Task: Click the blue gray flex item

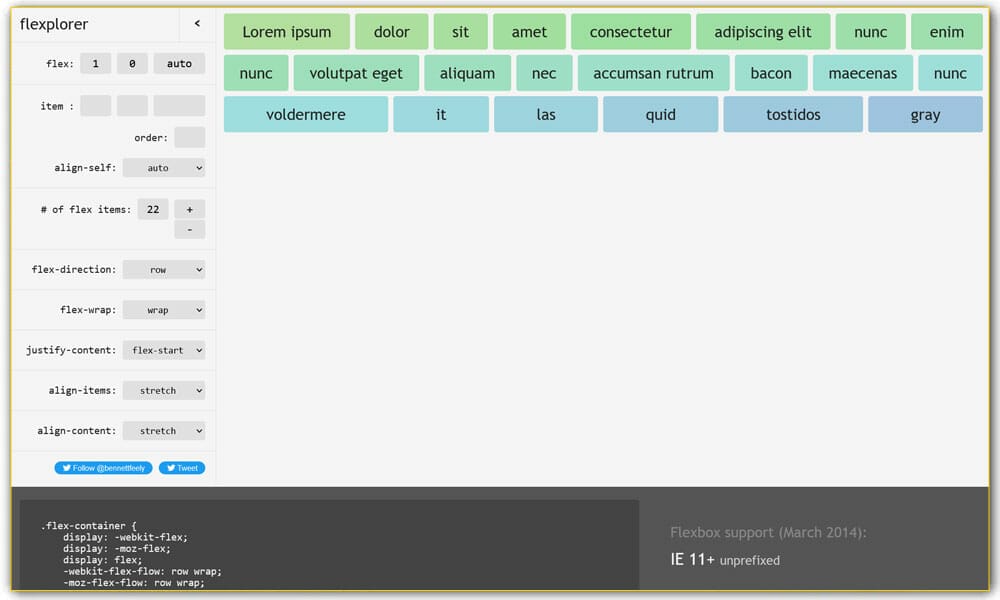Action: 925,115
